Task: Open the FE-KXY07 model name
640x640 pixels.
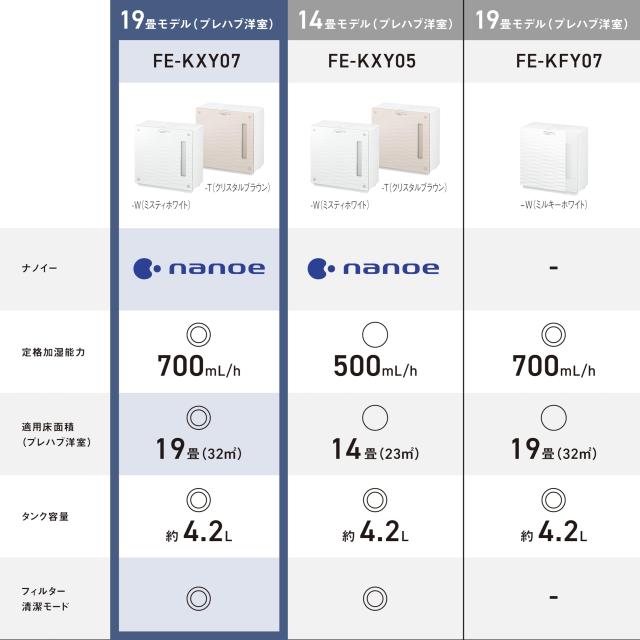Action: (x=197, y=61)
